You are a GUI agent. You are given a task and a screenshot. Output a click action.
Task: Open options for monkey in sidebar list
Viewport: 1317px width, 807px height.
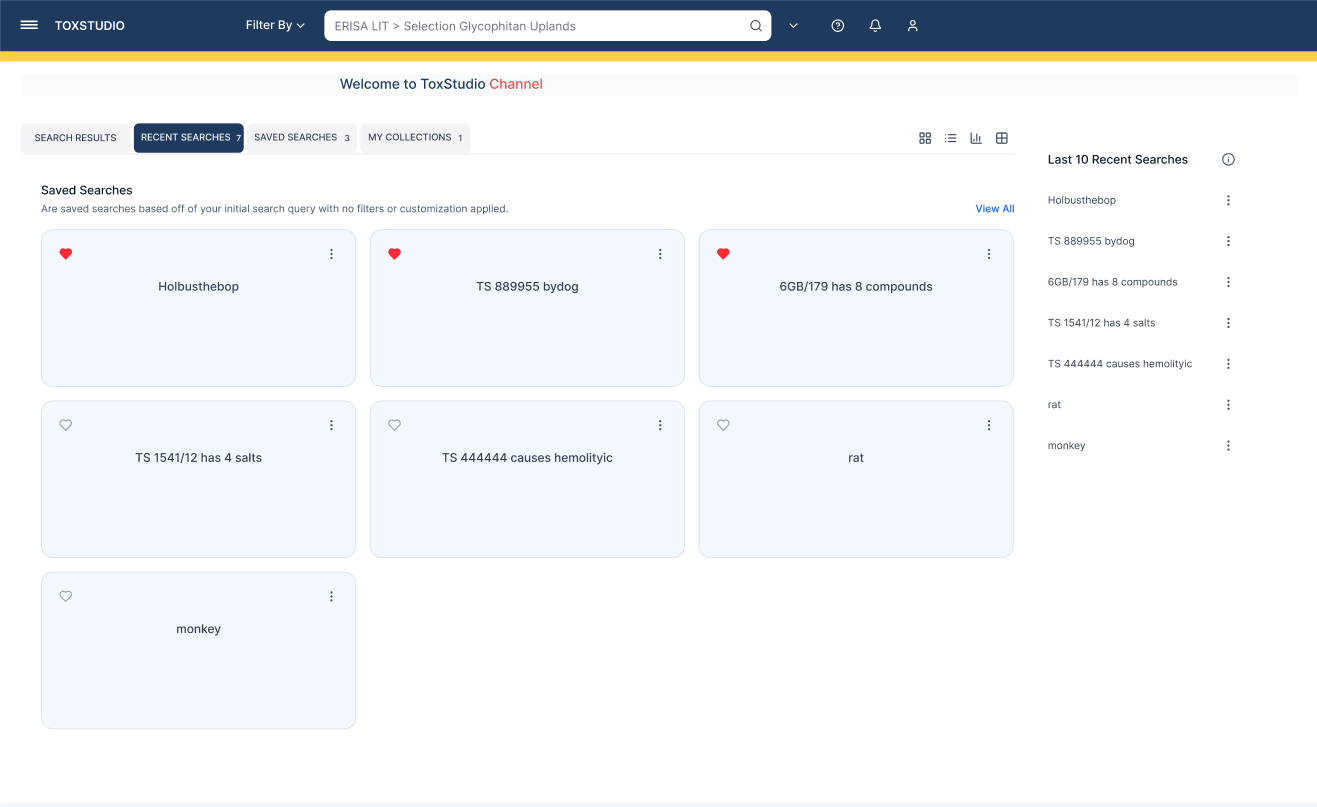point(1229,446)
